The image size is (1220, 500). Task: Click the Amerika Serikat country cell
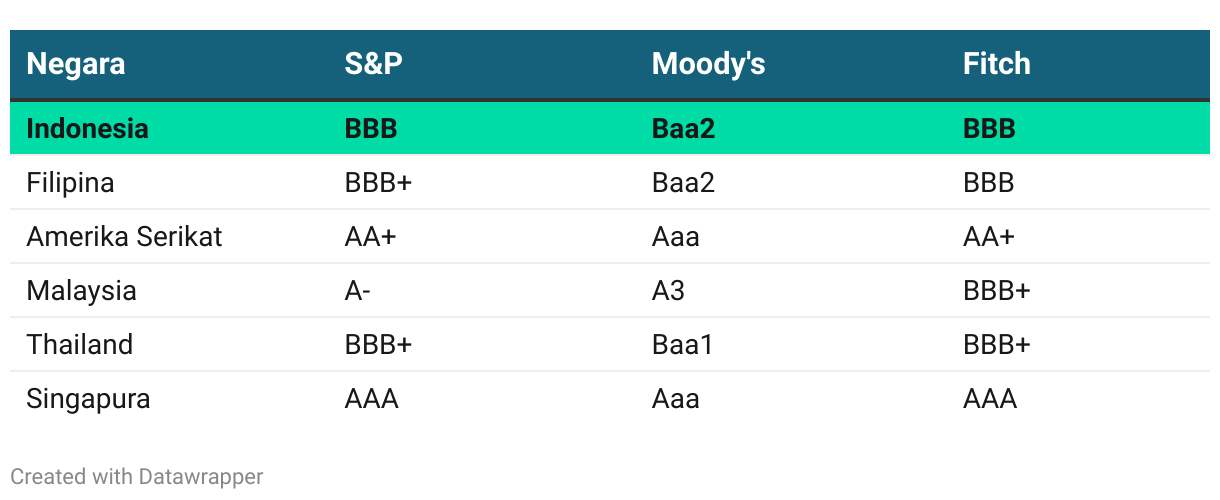[x=124, y=237]
